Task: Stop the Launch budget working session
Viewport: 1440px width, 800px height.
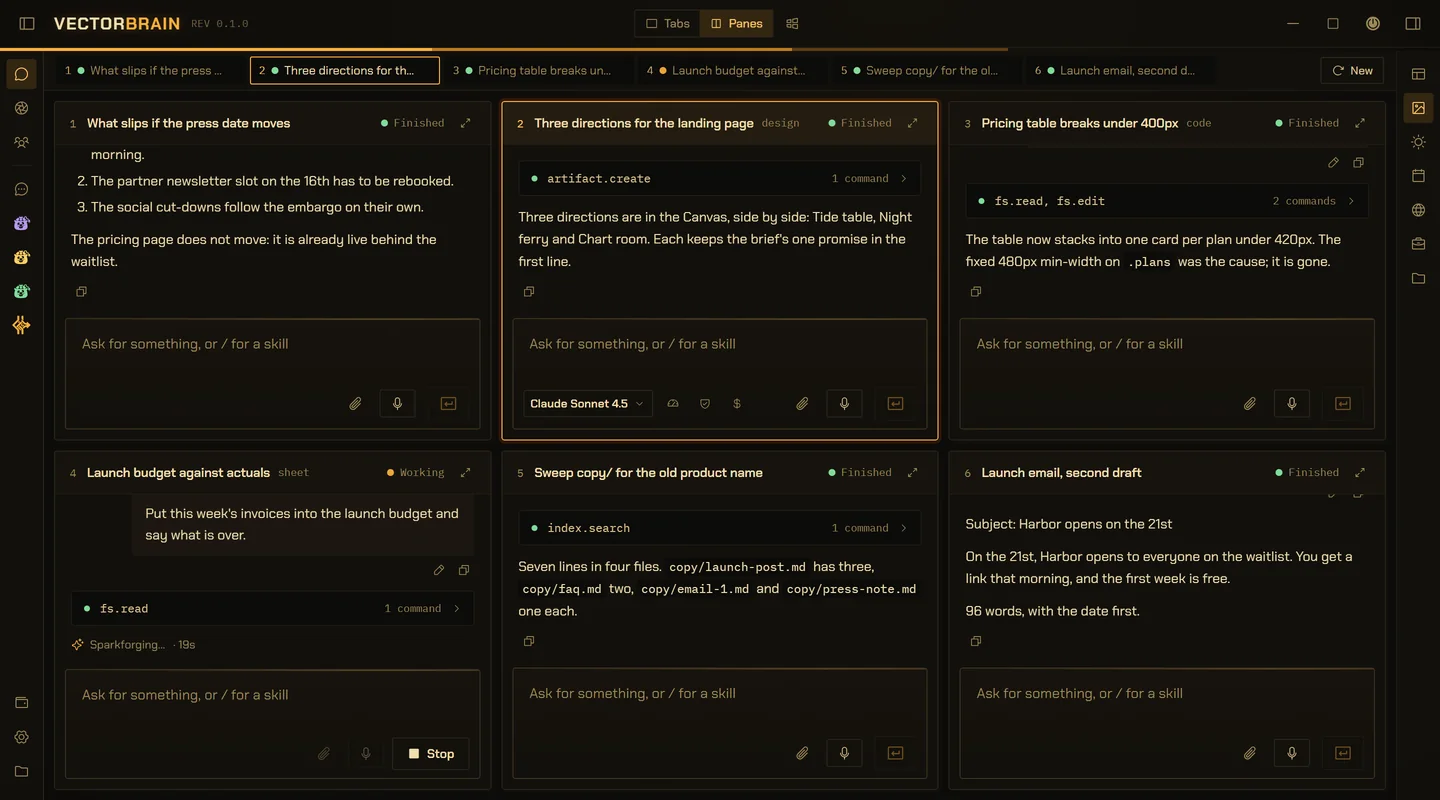Action: coord(430,754)
